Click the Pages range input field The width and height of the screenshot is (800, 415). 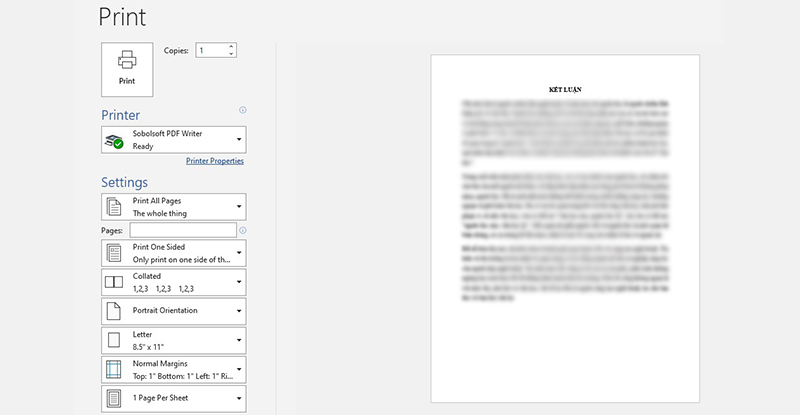(182, 230)
